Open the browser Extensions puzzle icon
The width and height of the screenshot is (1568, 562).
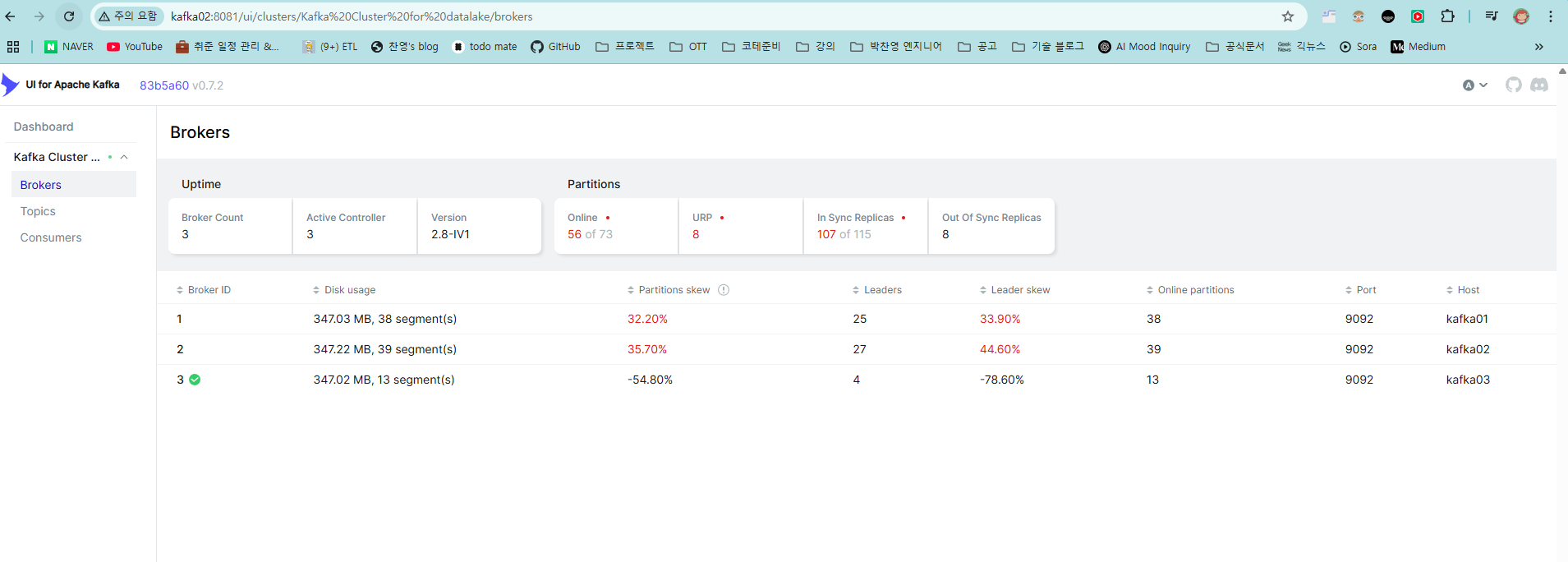tap(1447, 16)
